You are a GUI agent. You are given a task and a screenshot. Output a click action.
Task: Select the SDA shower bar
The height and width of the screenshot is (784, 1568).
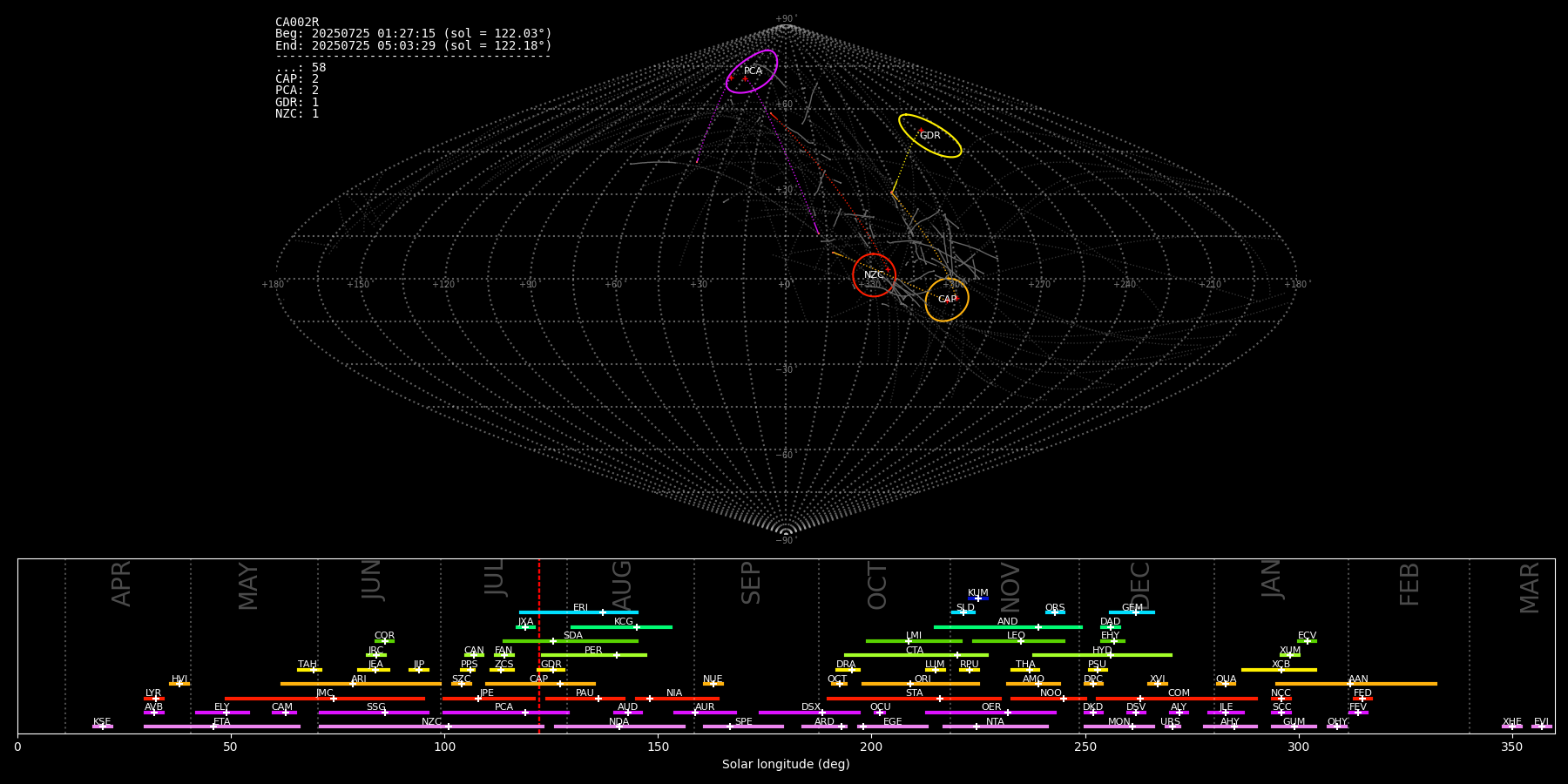[x=570, y=641]
